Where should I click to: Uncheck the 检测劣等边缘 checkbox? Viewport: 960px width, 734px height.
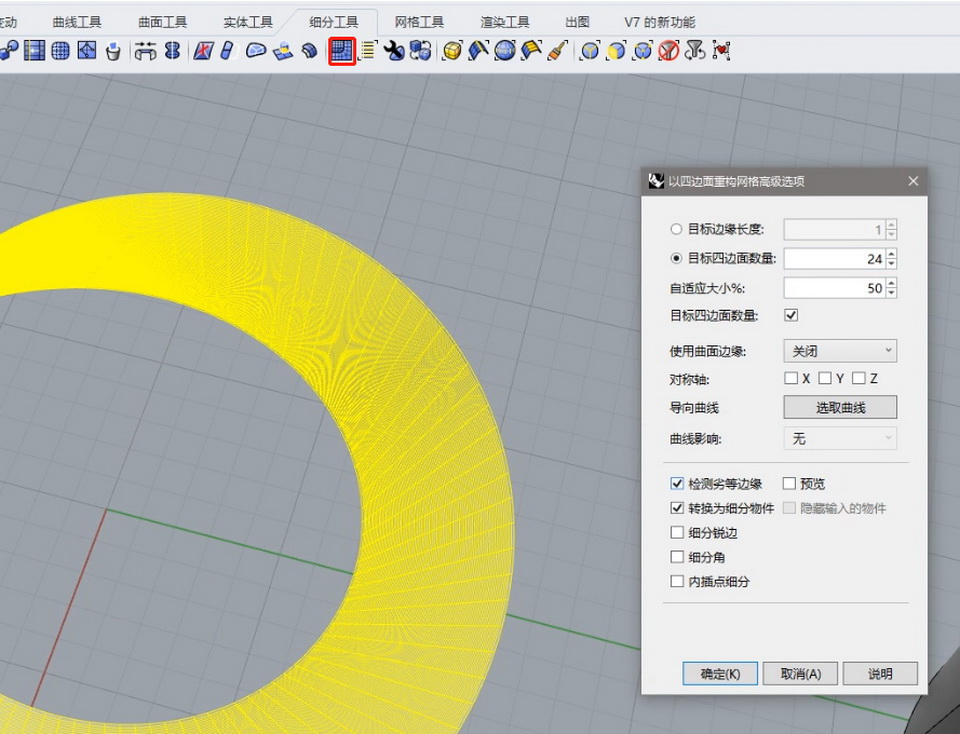click(x=677, y=484)
